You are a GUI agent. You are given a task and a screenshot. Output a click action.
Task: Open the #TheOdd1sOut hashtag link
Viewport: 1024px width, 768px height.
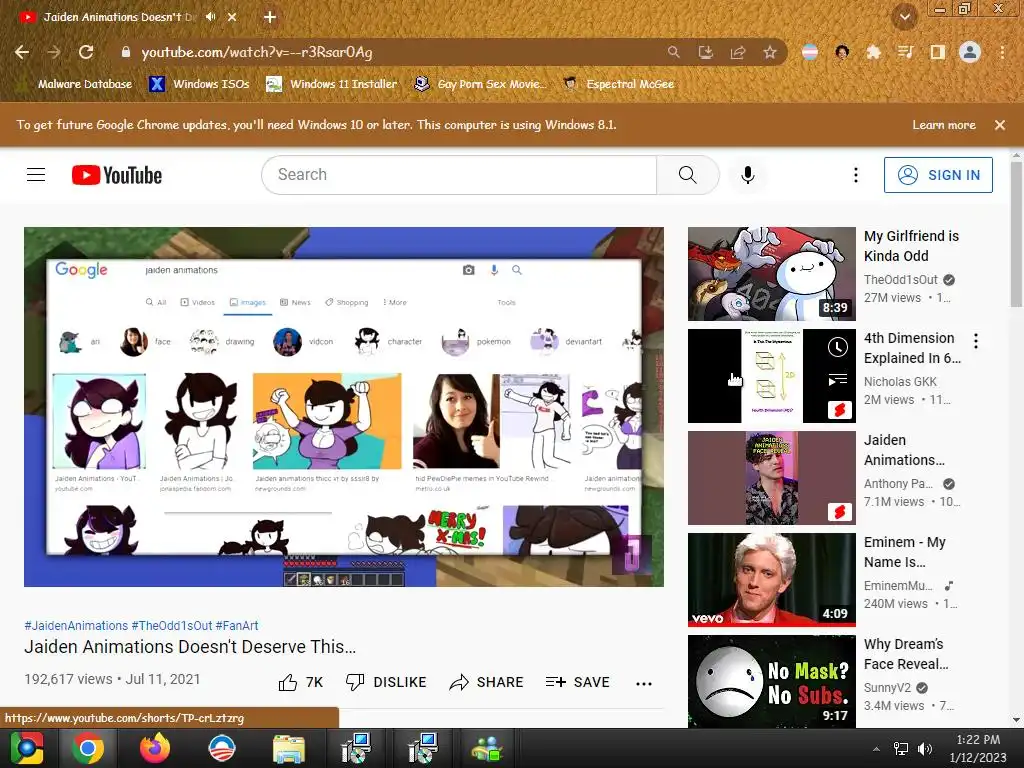pos(172,626)
